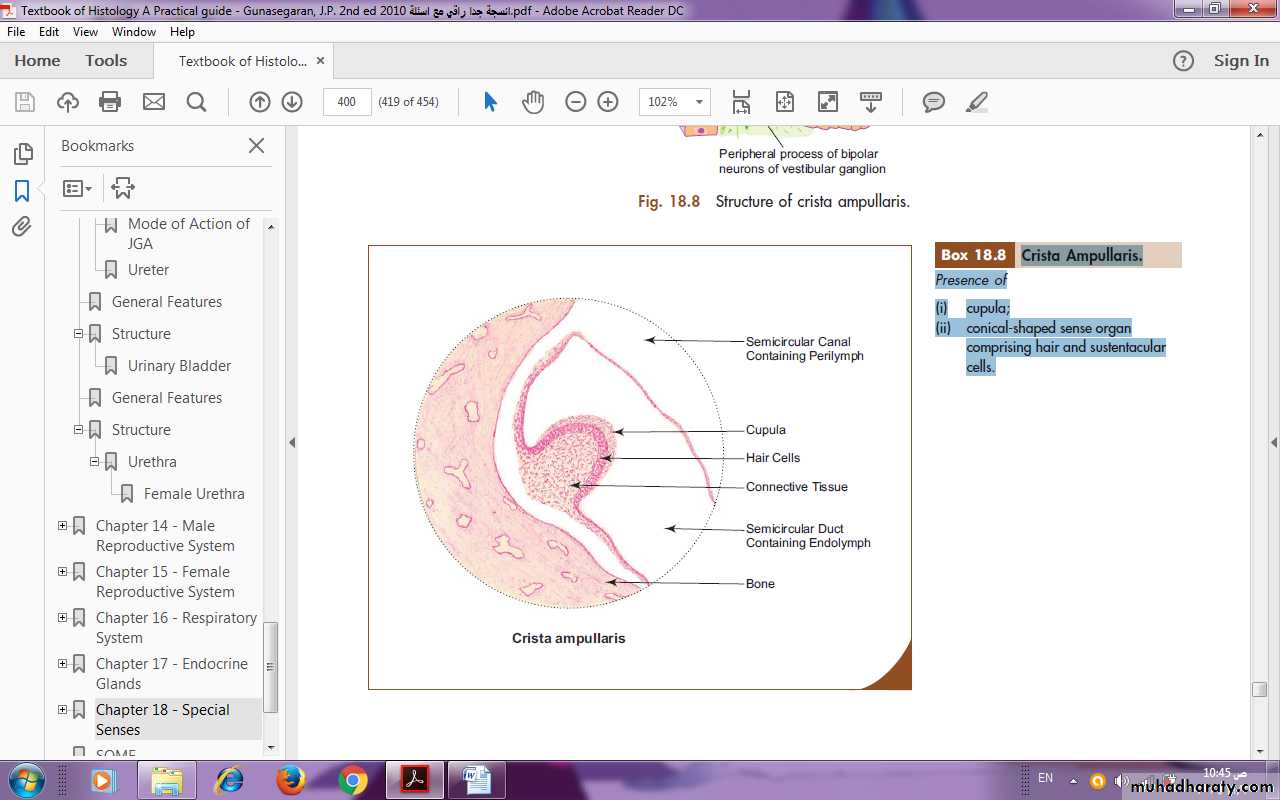
Task: Open the Find text magnifier tool
Action: pos(196,101)
